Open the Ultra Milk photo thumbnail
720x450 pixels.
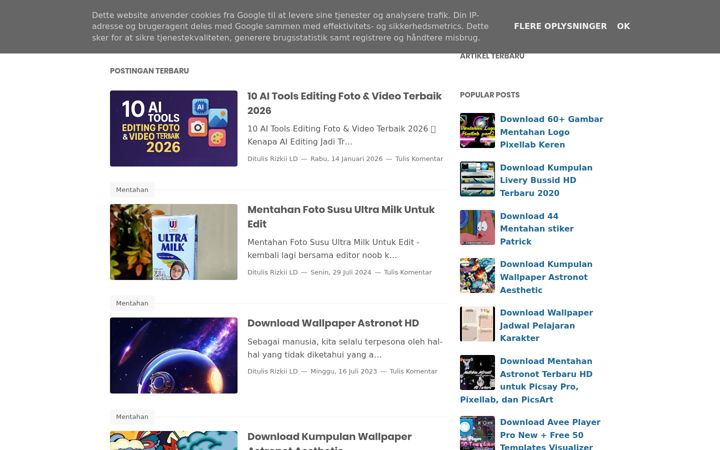pos(174,242)
